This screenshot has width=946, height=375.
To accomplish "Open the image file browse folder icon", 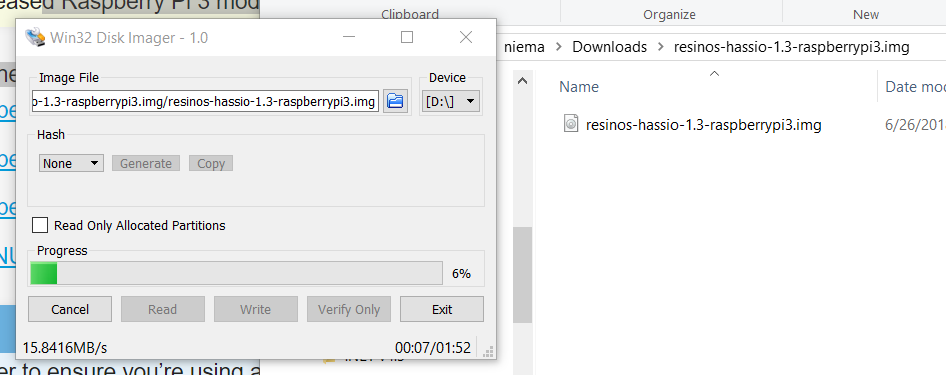I will click(396, 101).
